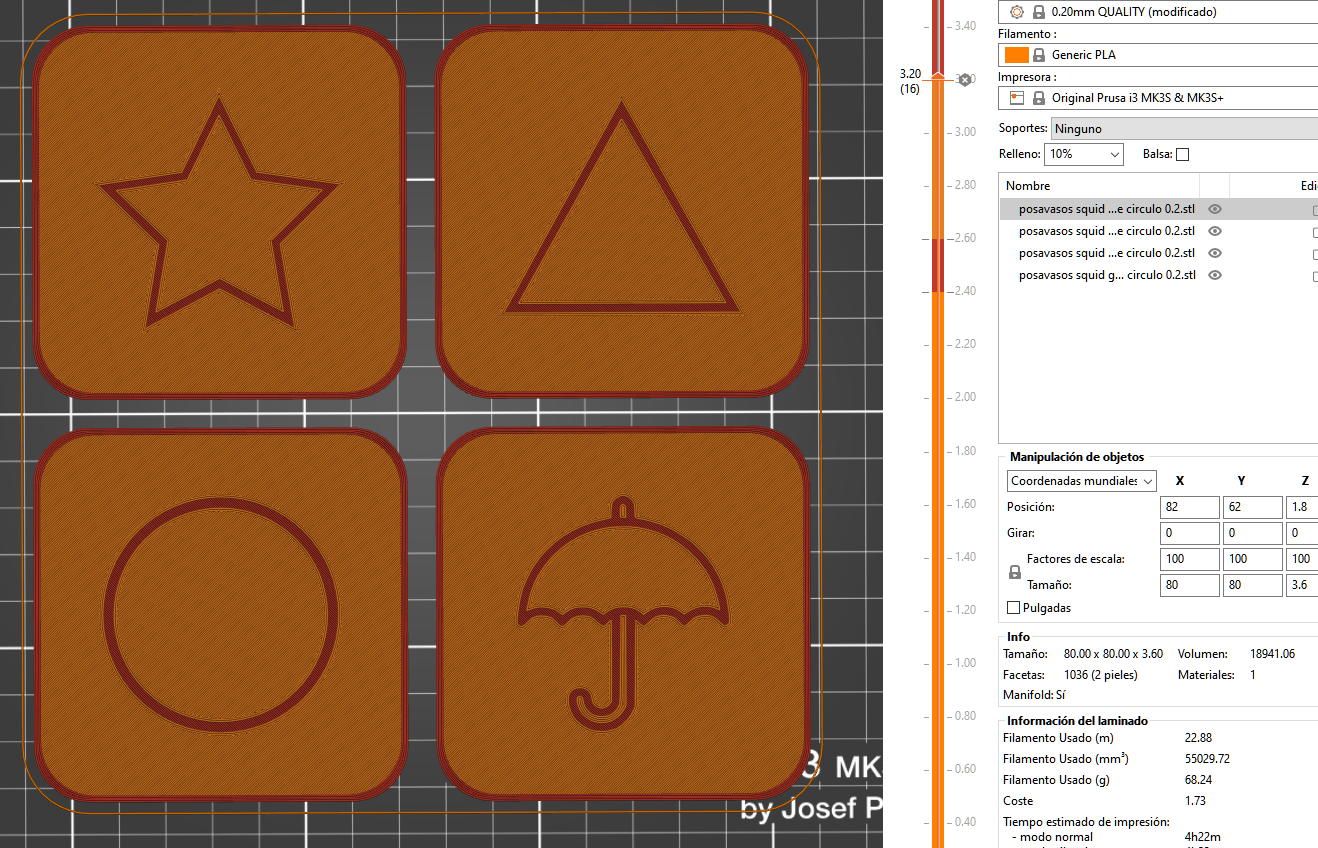
Task: Click the cross icon beside the 3.20 layer handle
Action: tap(965, 79)
